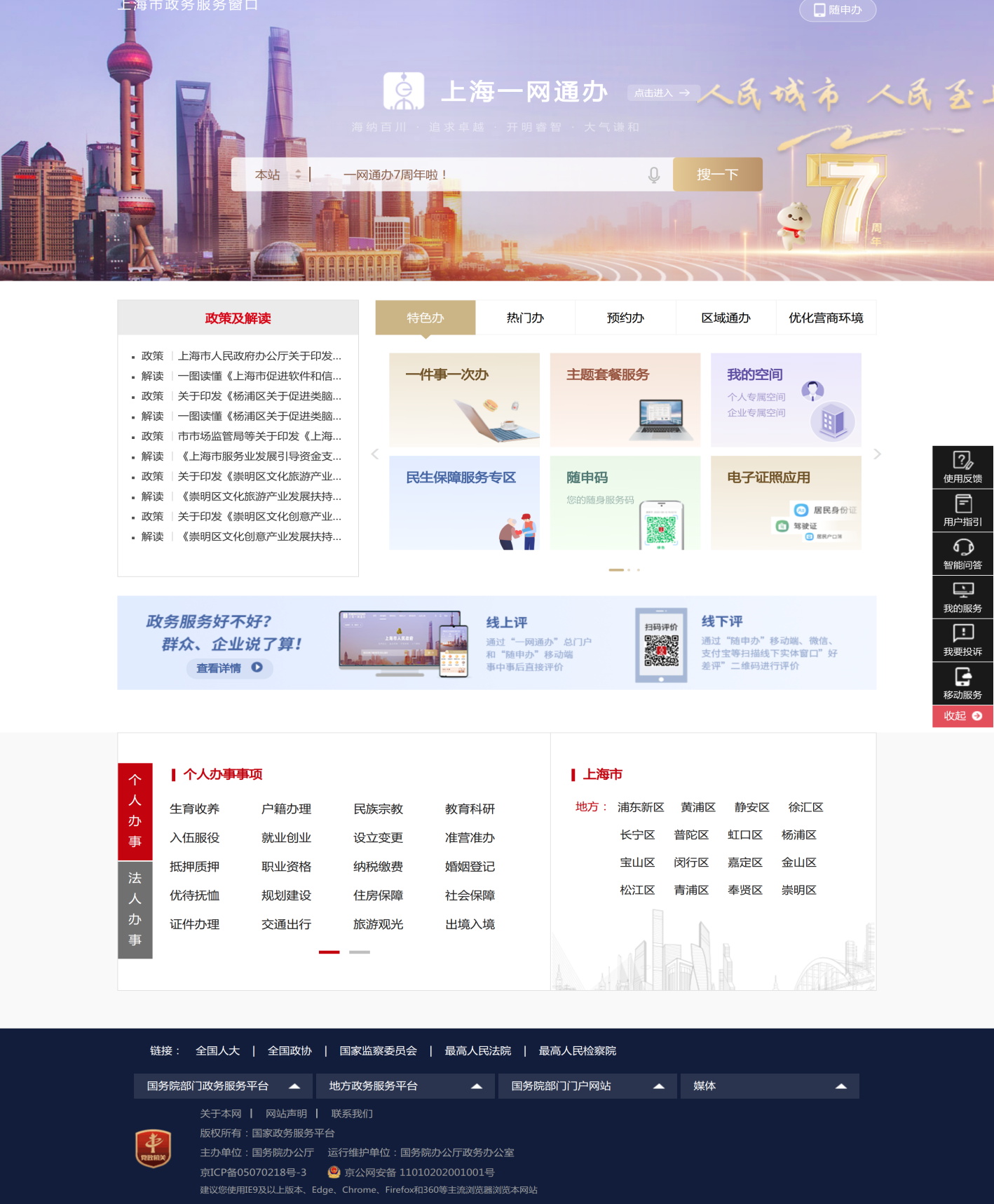The image size is (994, 1204).
Task: Click the police badge icon beside 京公网安备
Action: [334, 1172]
